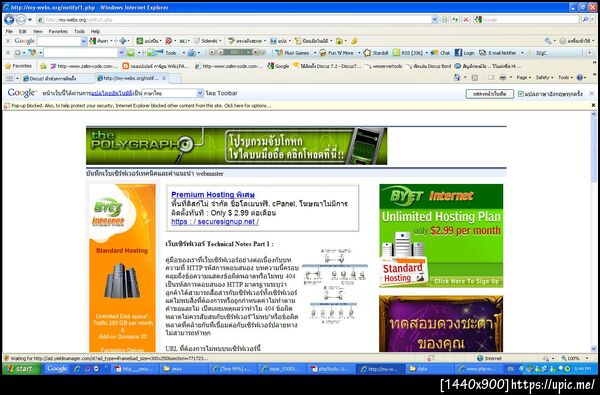Click the Windows Start button

pos(22,369)
